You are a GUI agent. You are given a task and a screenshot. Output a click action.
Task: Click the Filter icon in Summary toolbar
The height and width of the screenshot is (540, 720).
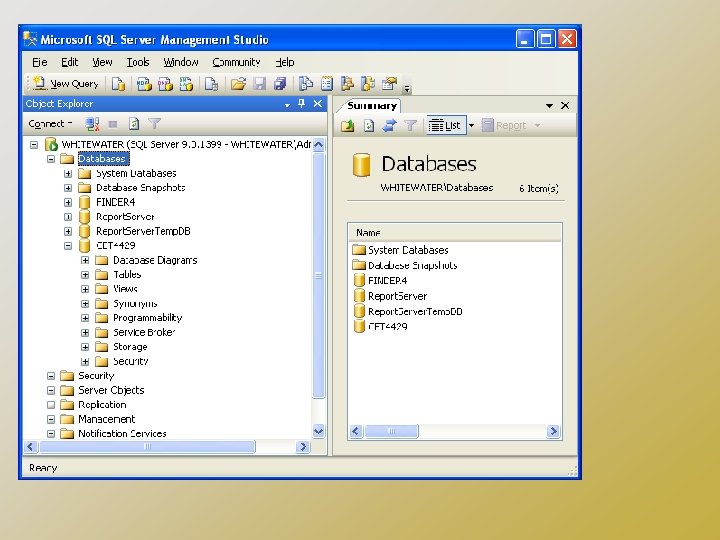coord(410,125)
